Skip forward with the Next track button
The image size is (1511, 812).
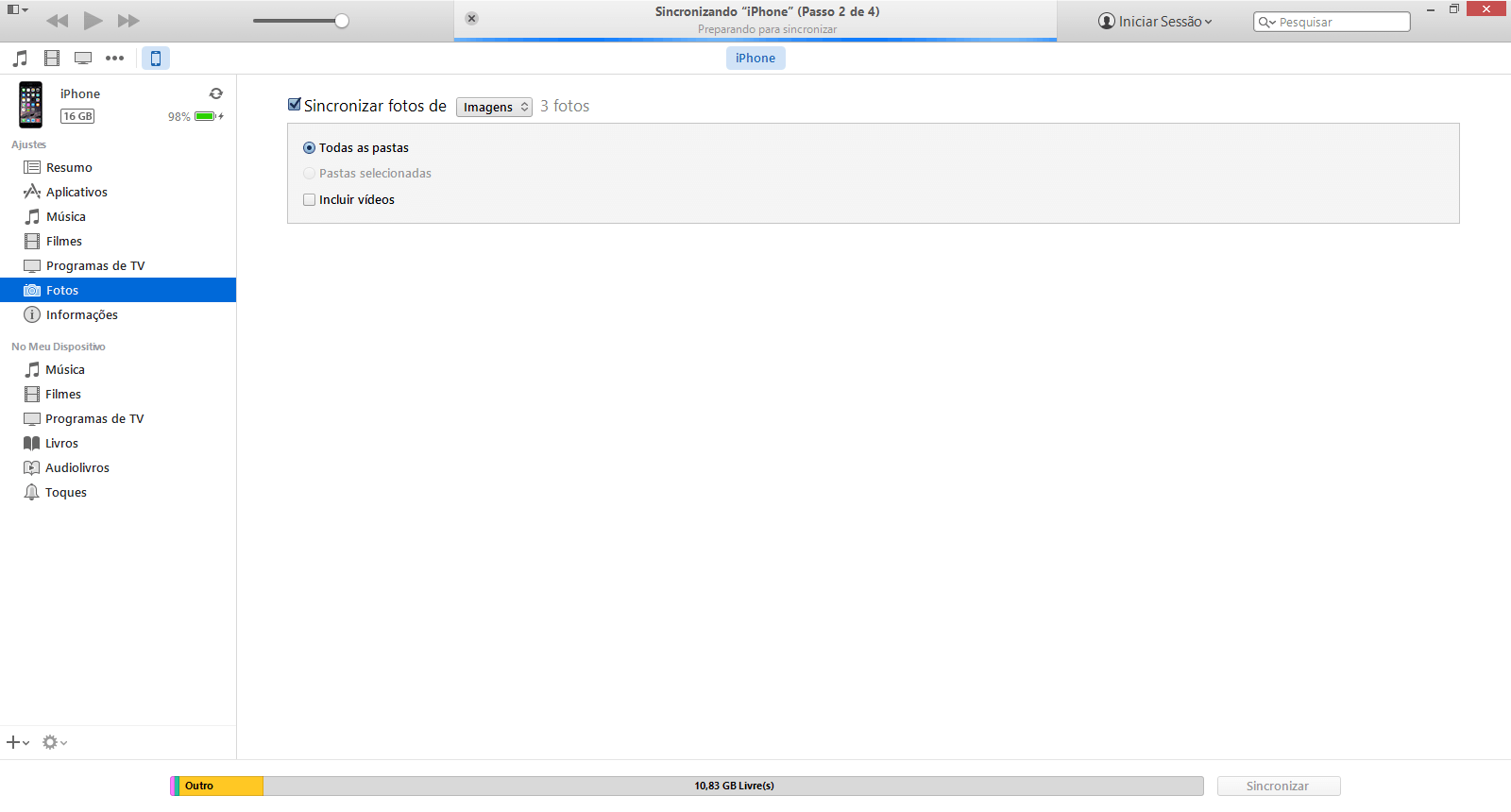128,21
